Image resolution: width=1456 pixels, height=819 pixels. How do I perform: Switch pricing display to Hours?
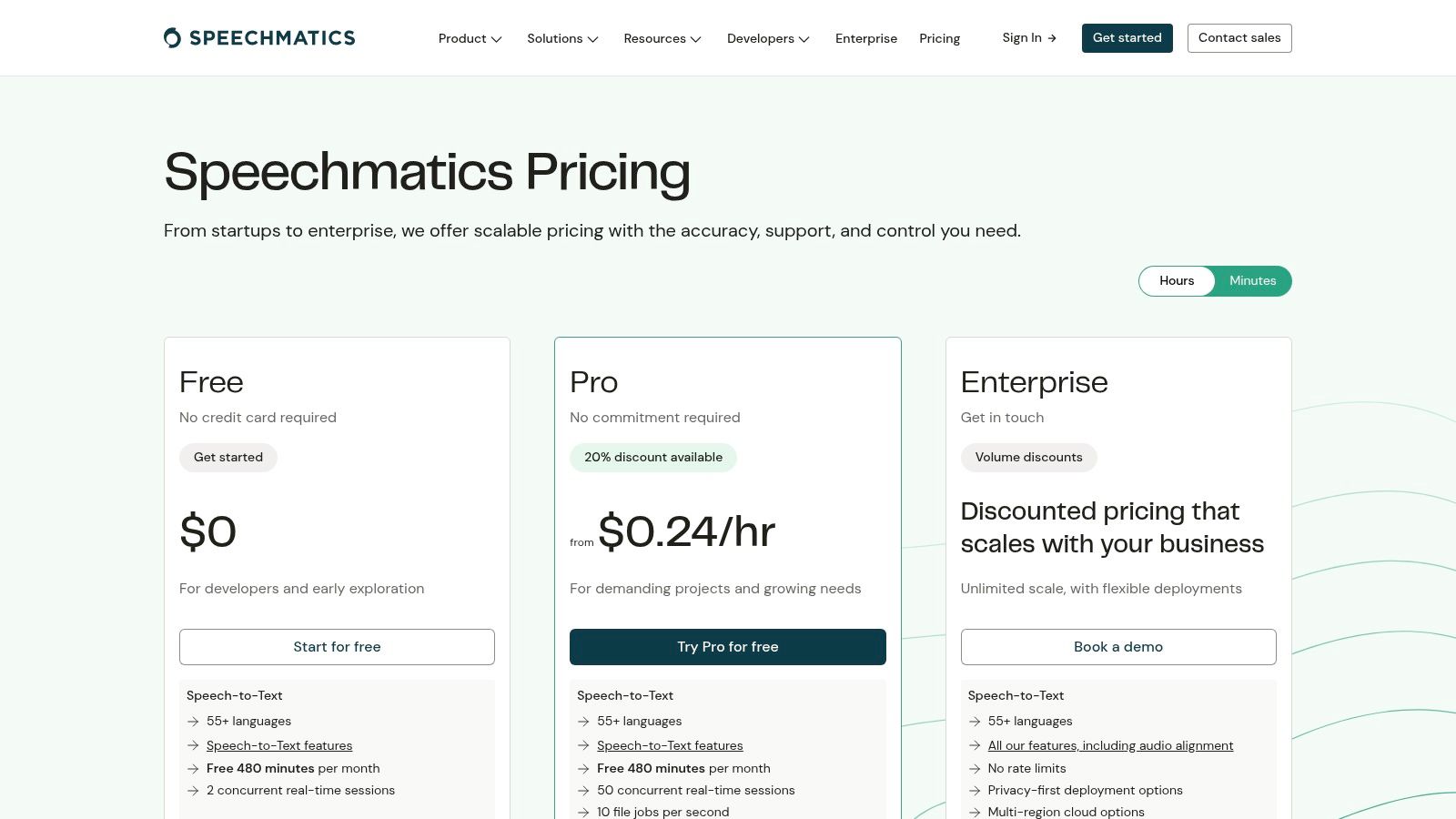1177,281
